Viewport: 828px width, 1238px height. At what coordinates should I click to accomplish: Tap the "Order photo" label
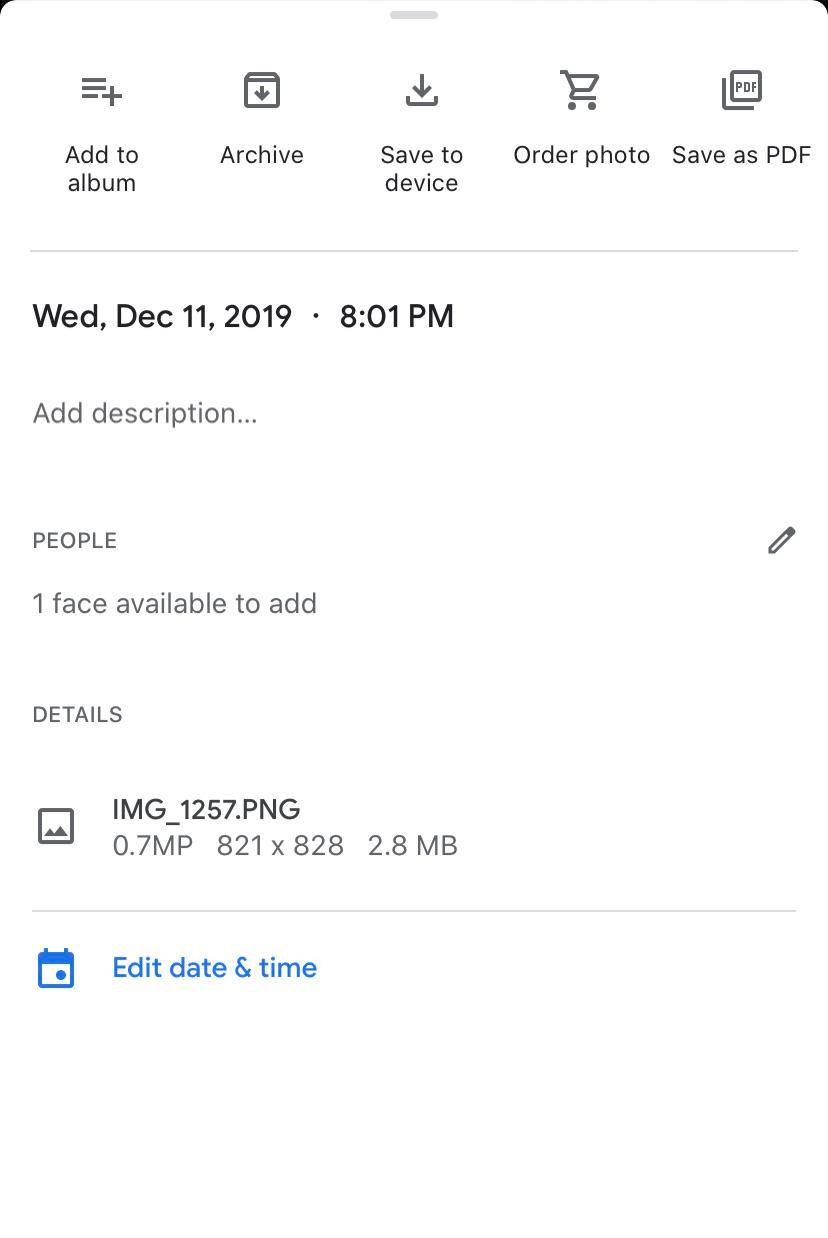581,155
